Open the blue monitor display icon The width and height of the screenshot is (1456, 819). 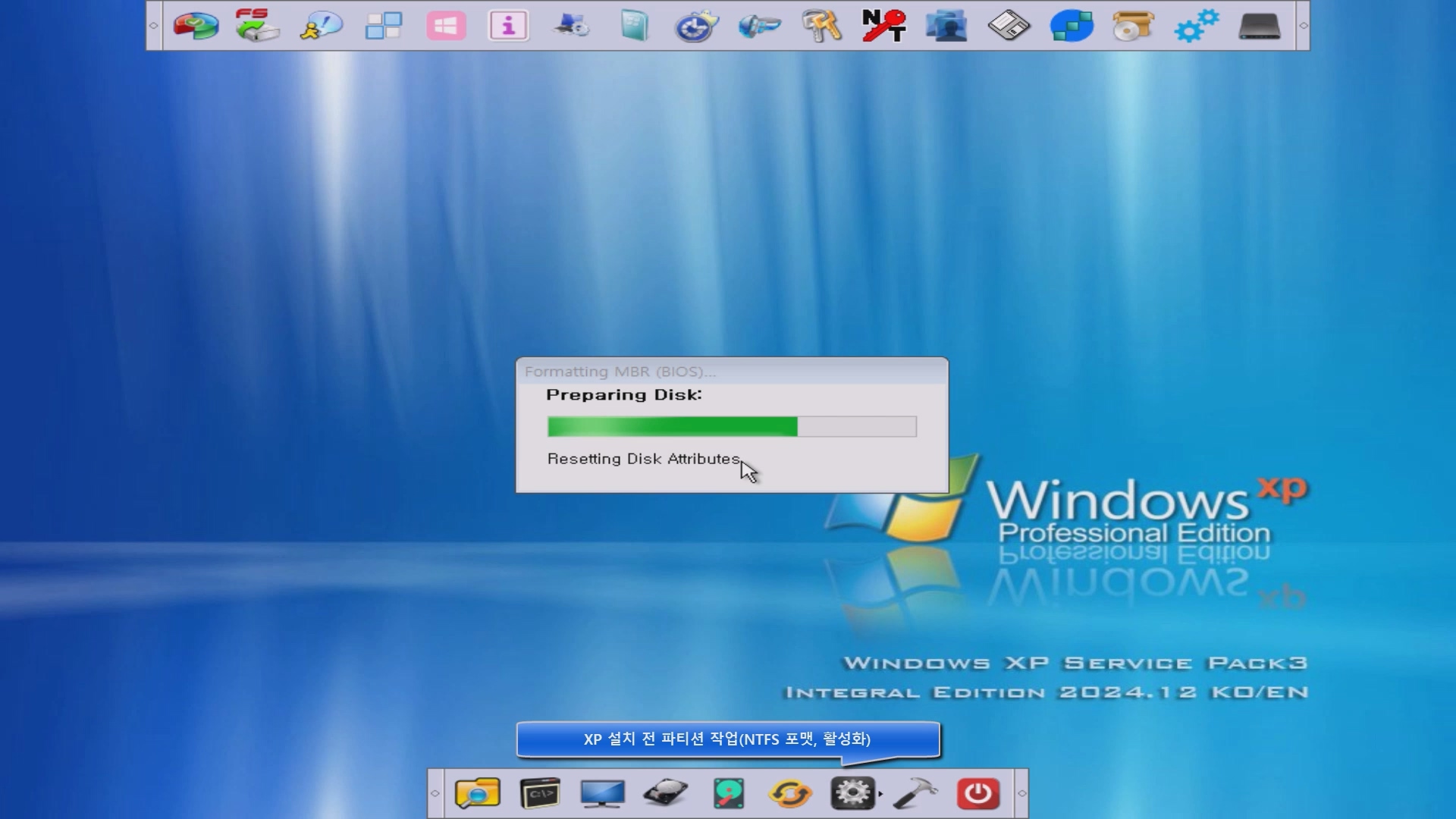click(x=602, y=793)
